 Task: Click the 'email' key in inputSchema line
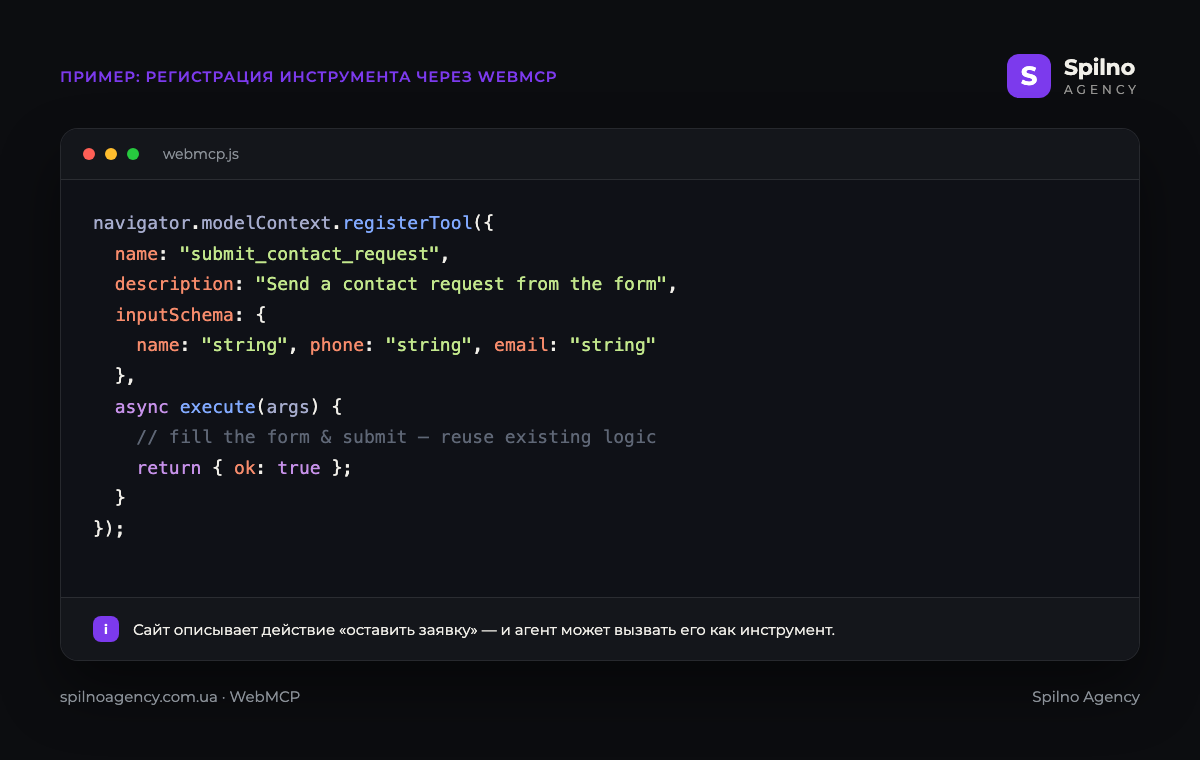tap(521, 346)
